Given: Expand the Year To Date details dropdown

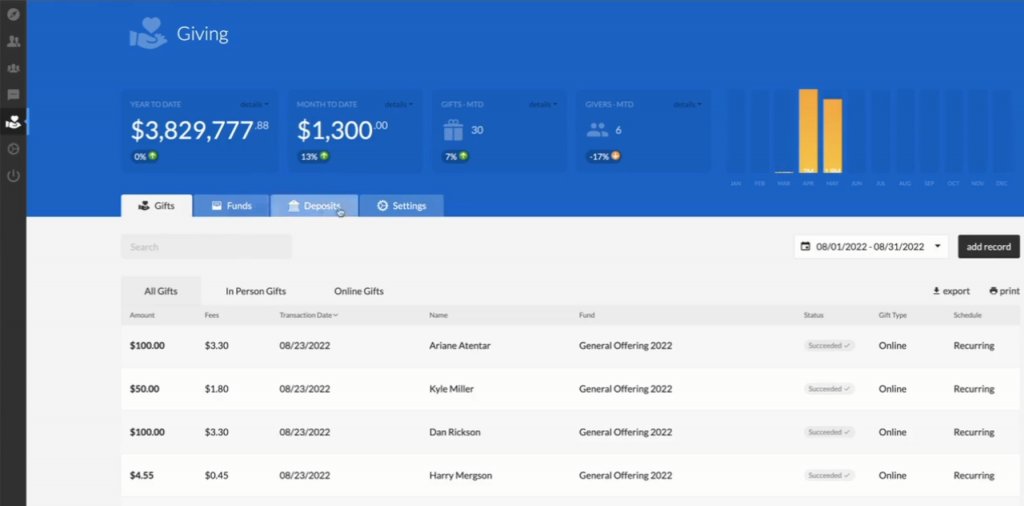Looking at the screenshot, I should tap(254, 104).
